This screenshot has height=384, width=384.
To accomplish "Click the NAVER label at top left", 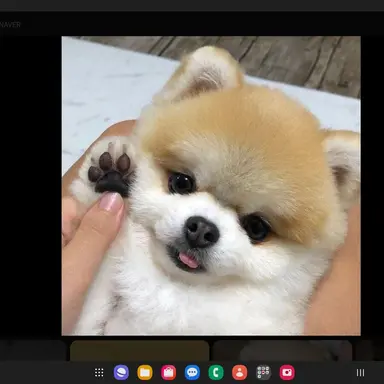I will pyautogui.click(x=10, y=25).
